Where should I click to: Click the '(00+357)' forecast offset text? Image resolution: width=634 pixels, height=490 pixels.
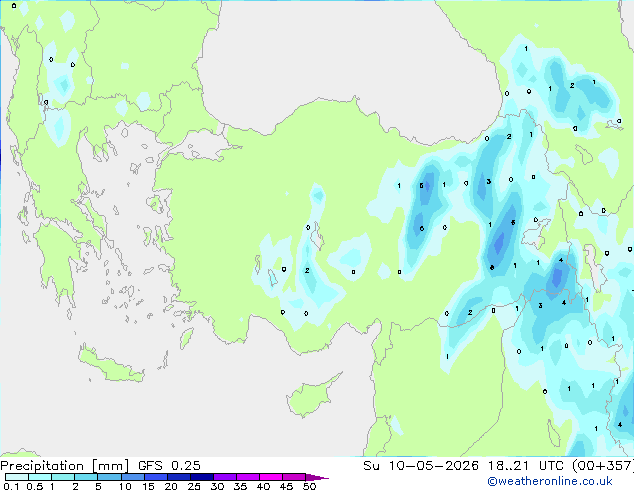603,466
